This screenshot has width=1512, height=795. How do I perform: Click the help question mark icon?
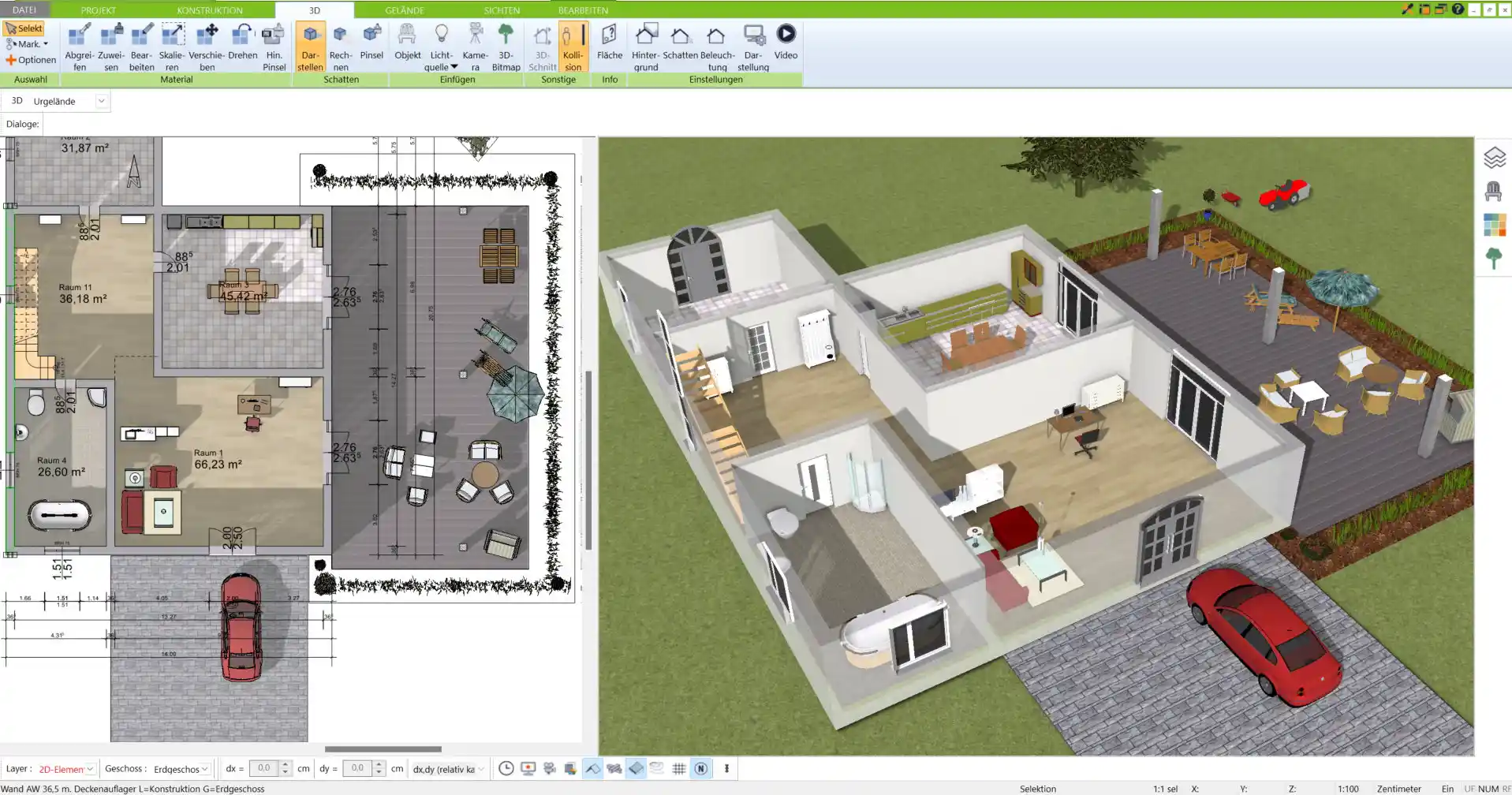tap(1458, 9)
